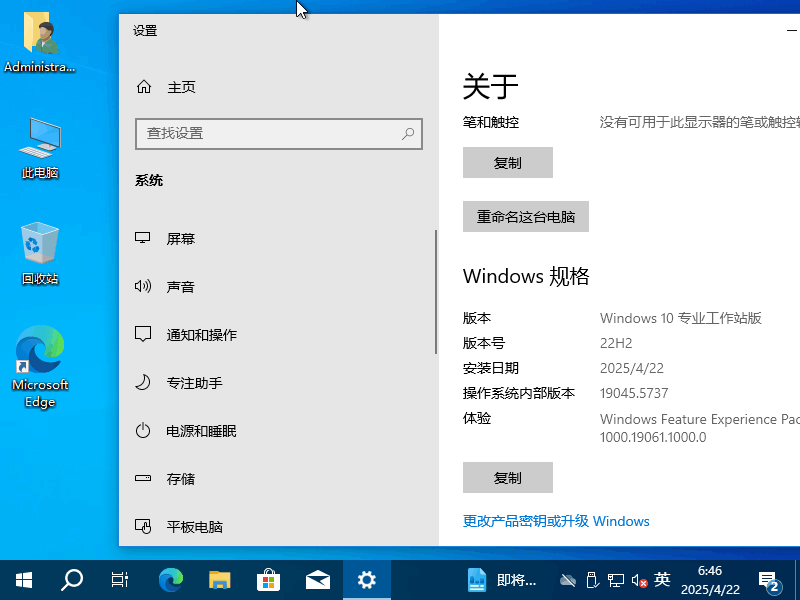Select the 屏幕 display icon
This screenshot has height=600, width=800.
pyautogui.click(x=142, y=238)
